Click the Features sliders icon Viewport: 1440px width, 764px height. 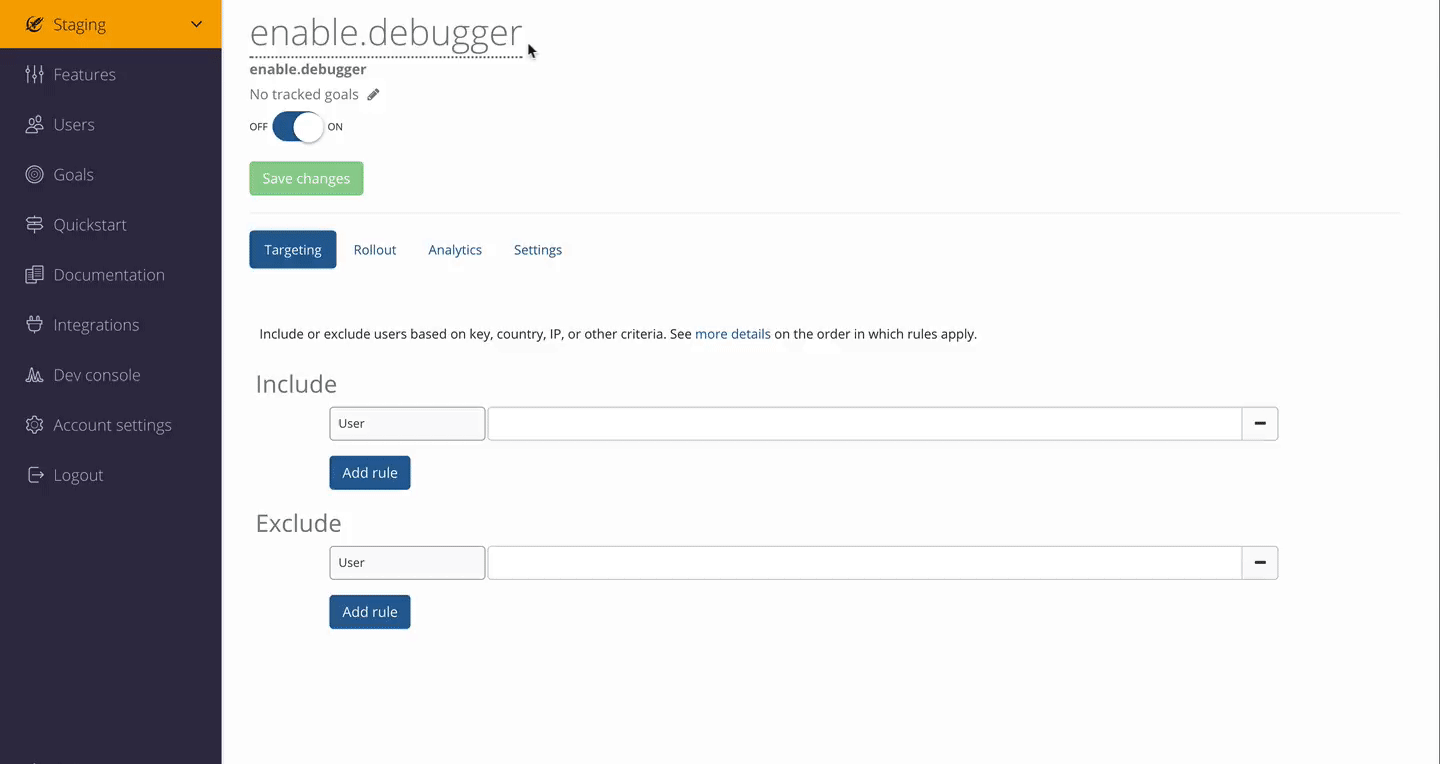point(35,74)
